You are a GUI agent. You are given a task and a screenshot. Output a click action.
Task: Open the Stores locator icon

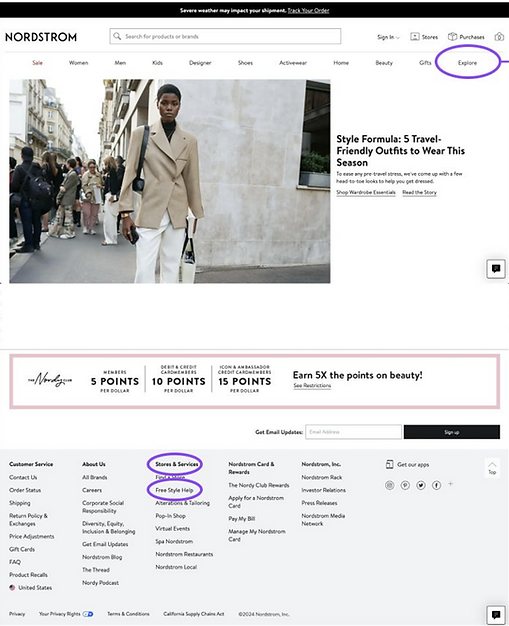click(x=415, y=37)
